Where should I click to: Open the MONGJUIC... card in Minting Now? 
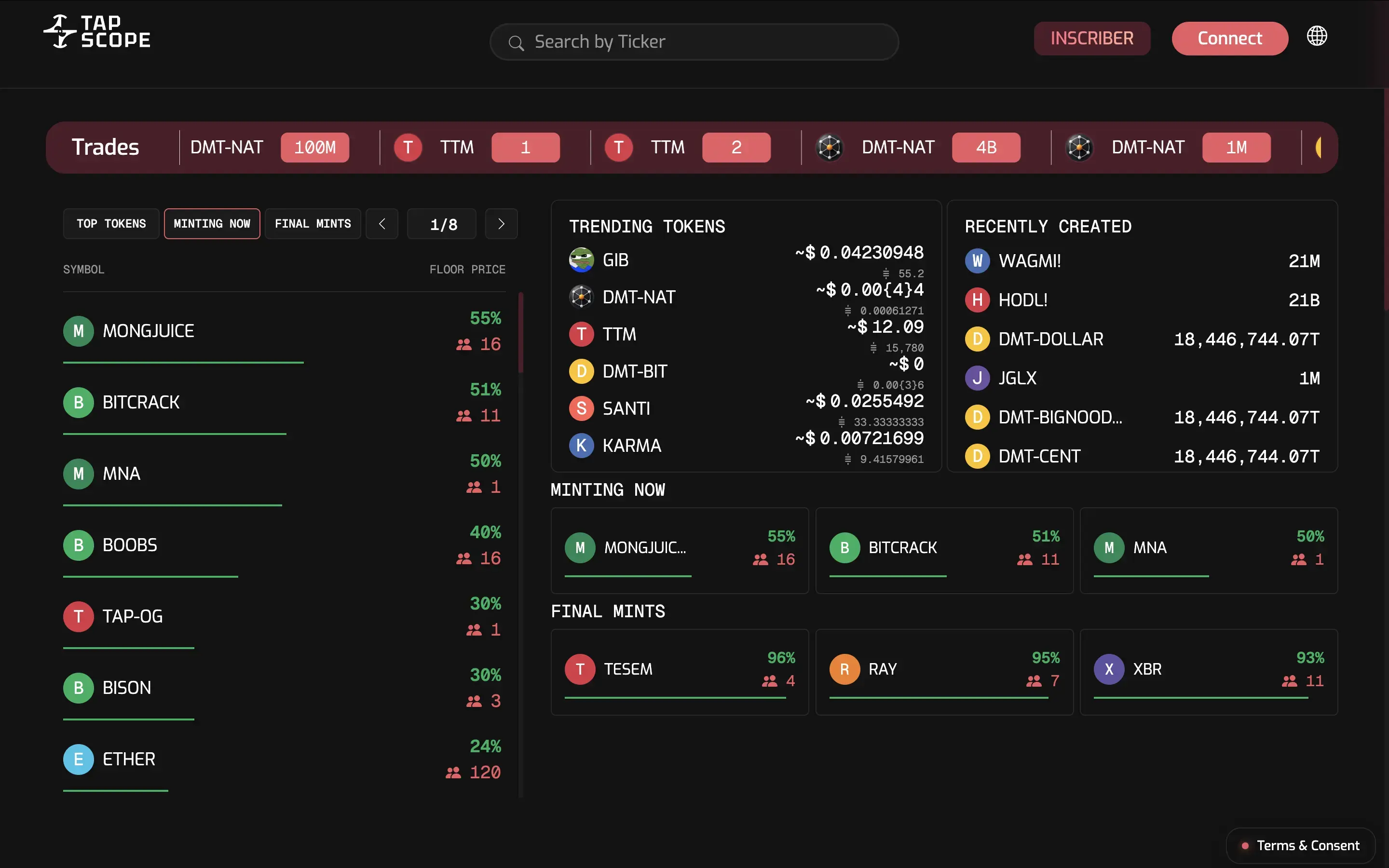[x=680, y=551]
